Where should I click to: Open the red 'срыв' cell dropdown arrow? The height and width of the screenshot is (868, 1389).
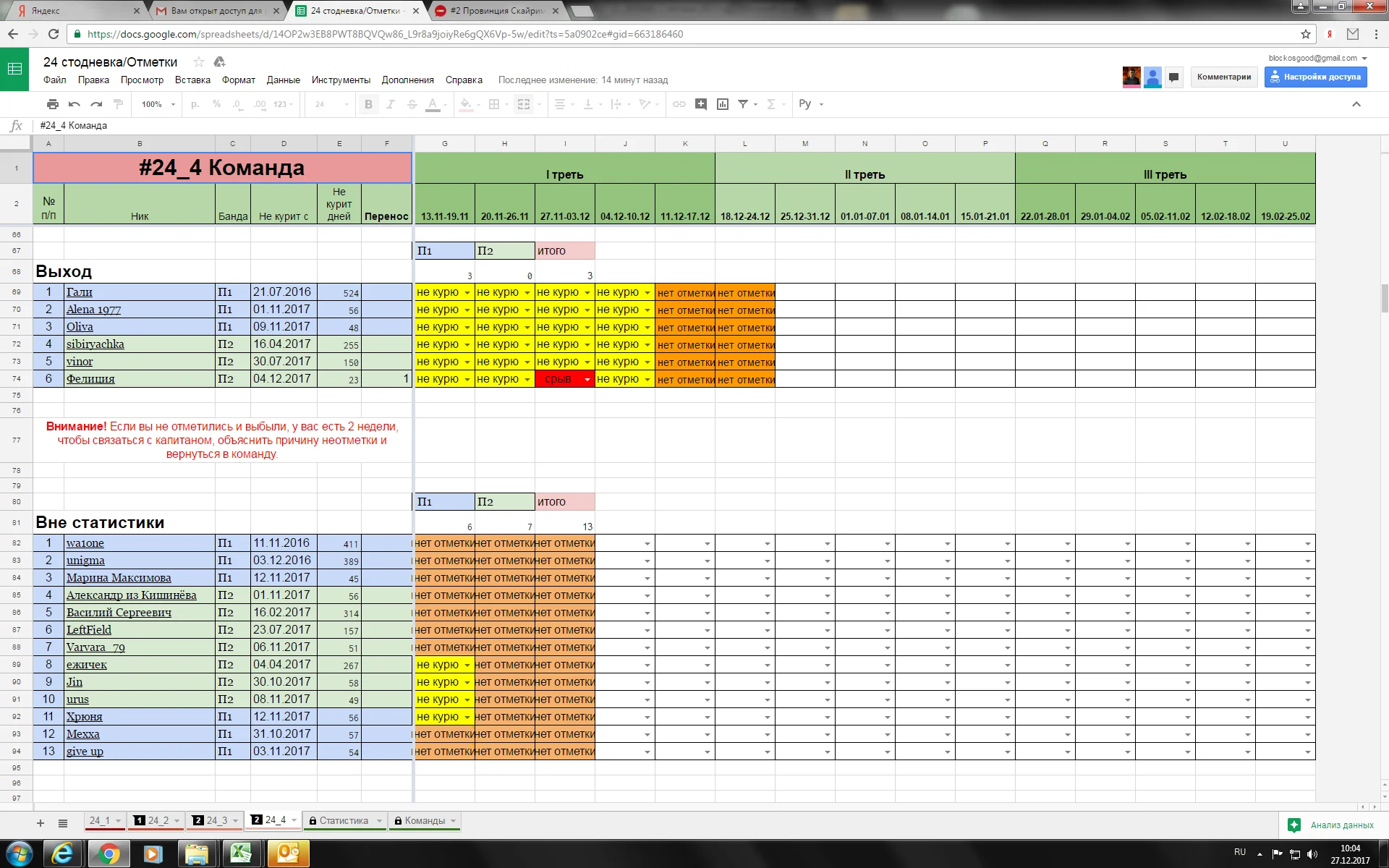(587, 380)
